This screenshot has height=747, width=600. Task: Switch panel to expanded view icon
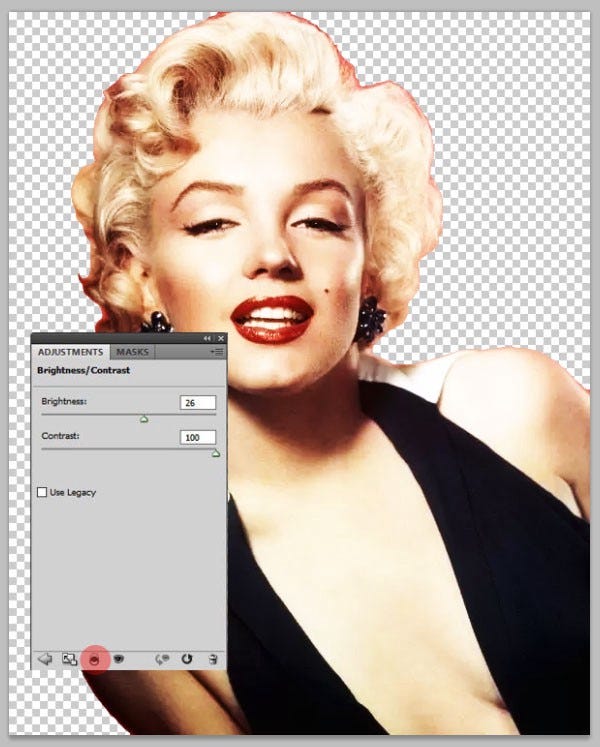coord(70,659)
